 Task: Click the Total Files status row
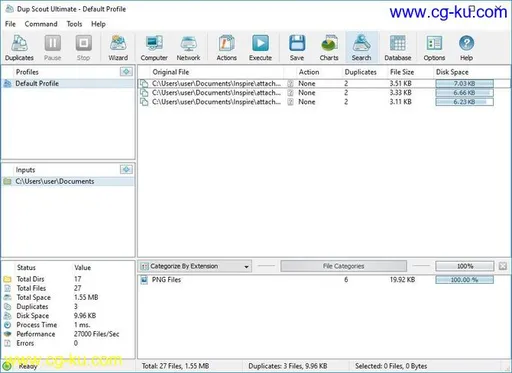coord(68,288)
